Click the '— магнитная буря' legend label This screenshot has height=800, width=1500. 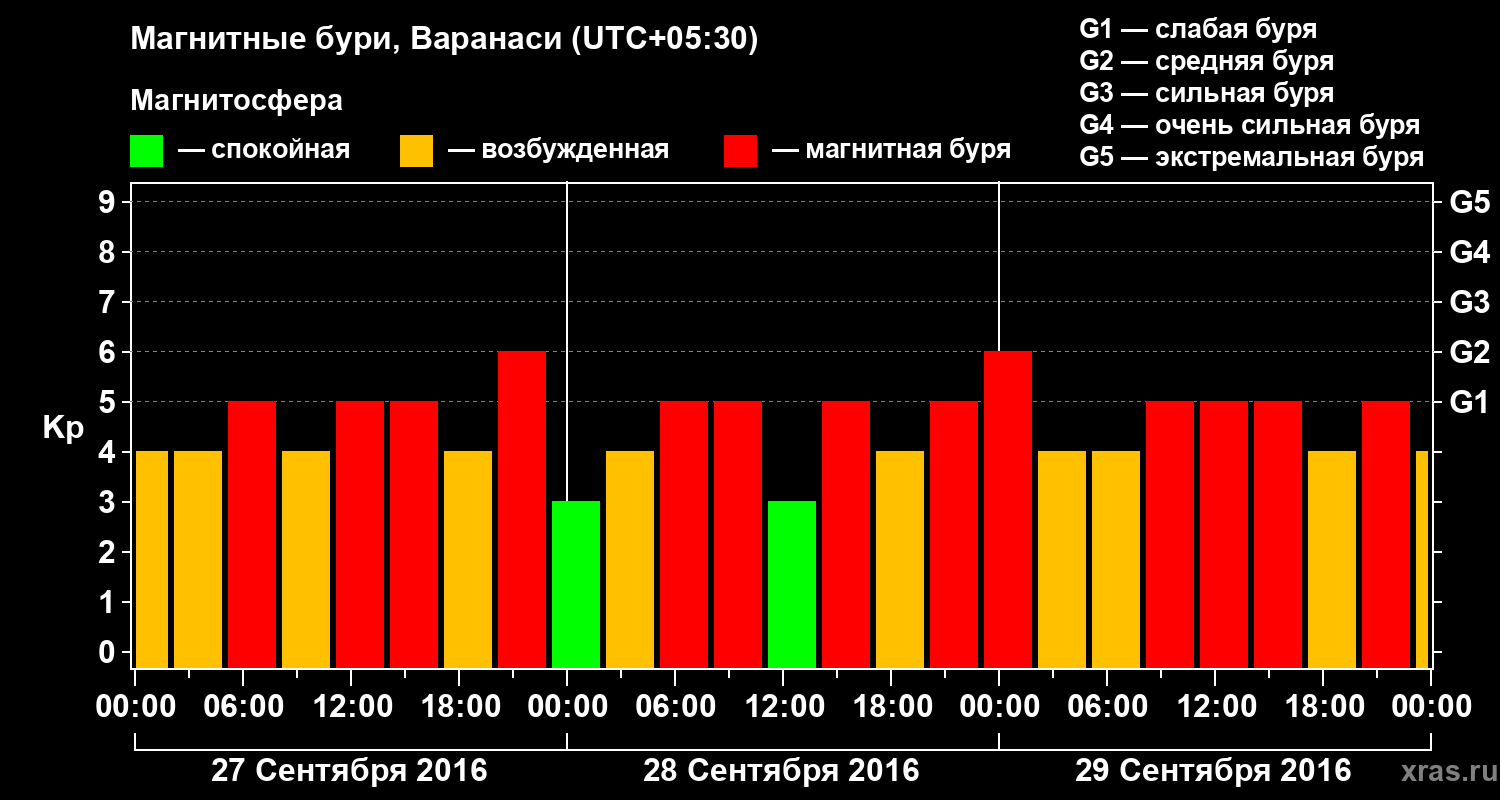(x=892, y=150)
